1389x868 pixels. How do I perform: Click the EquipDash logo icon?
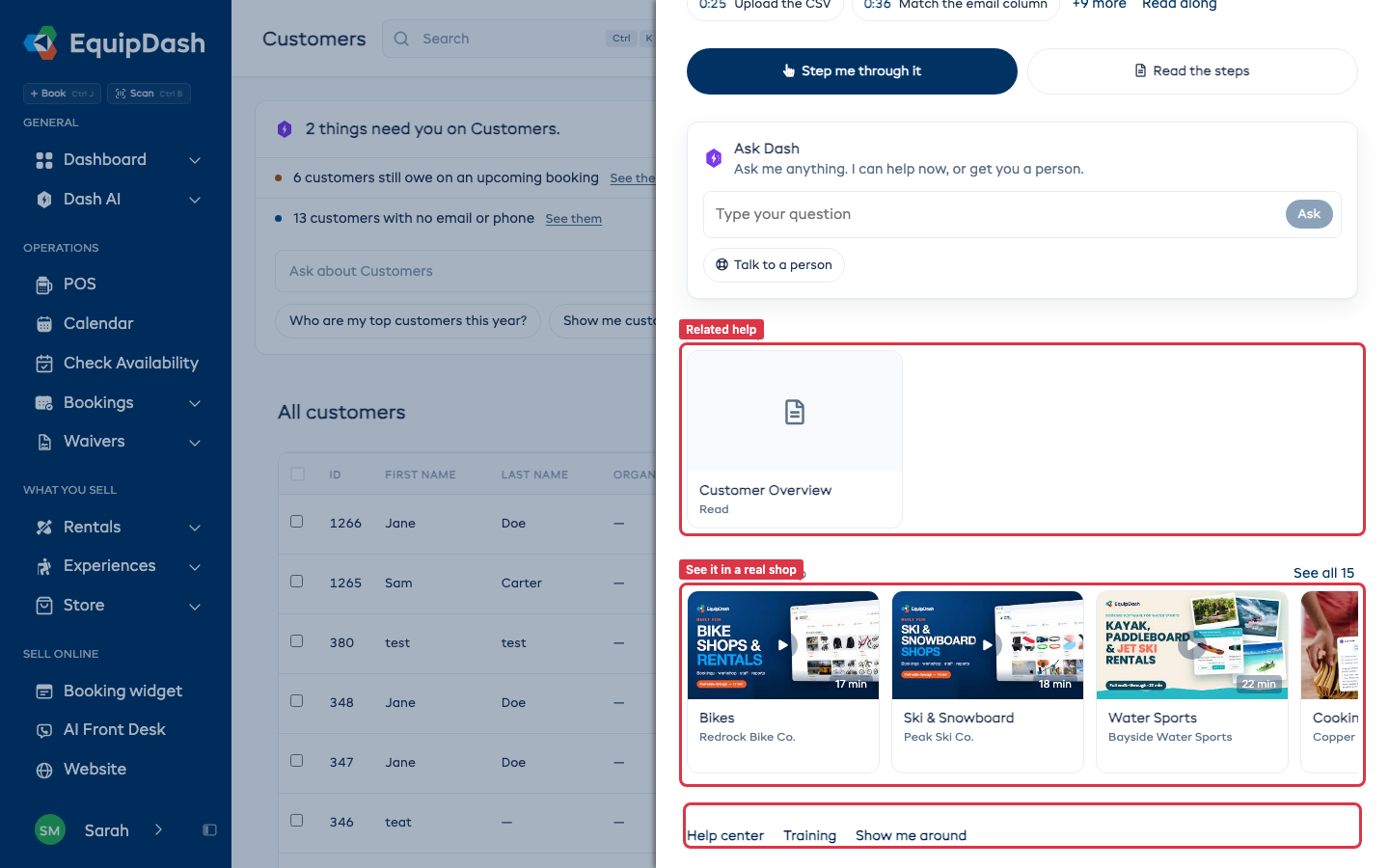pos(41,42)
